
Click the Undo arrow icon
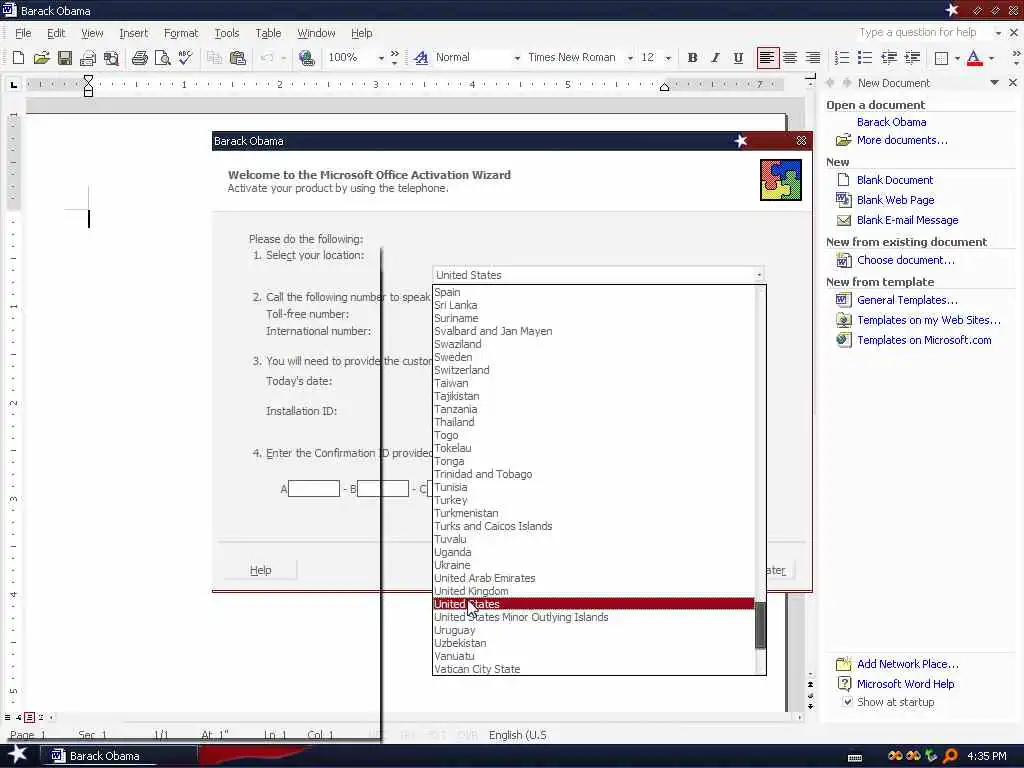point(266,58)
